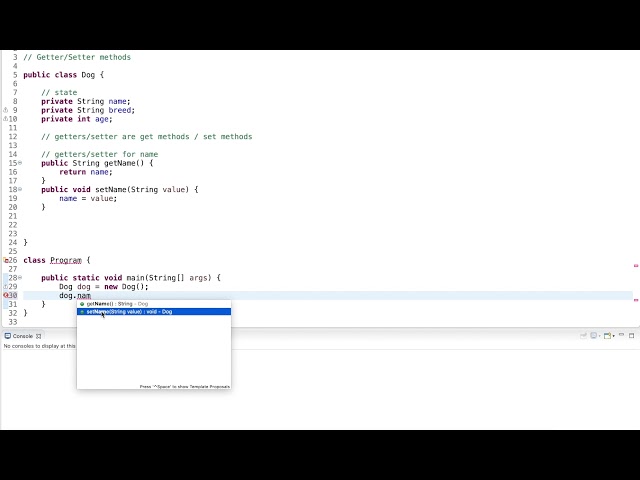Click the warning marker at line 29

tap(6, 287)
